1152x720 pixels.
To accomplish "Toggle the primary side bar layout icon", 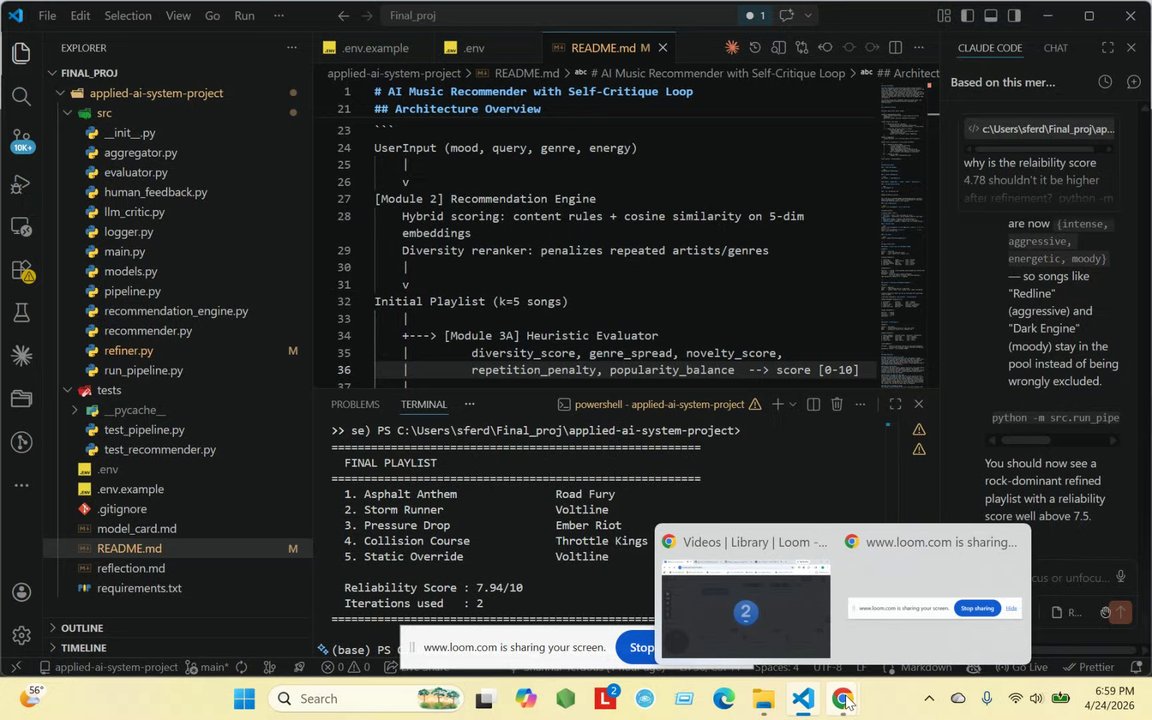I will tap(968, 15).
